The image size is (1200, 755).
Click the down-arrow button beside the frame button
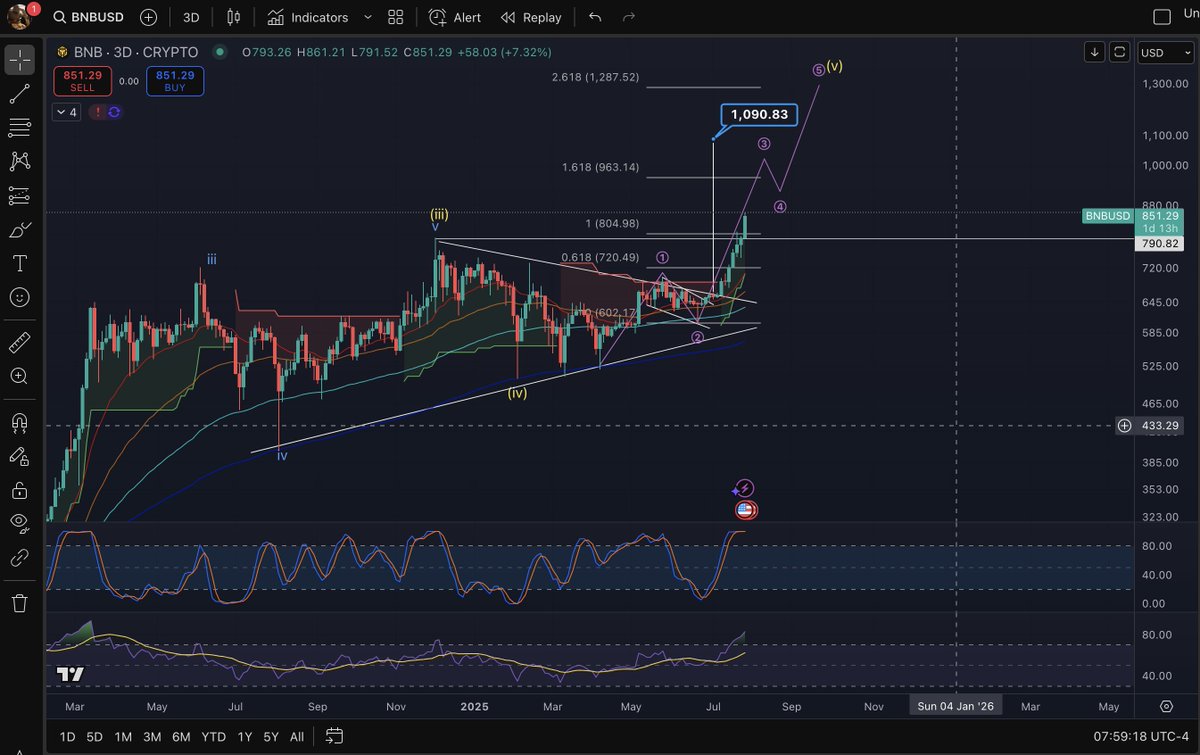(1095, 52)
